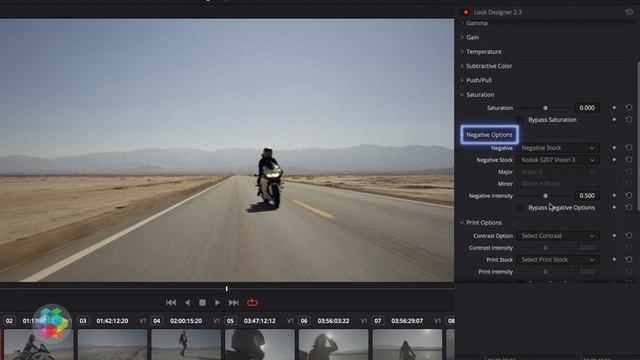Expand the Push/Pull section

(462, 80)
